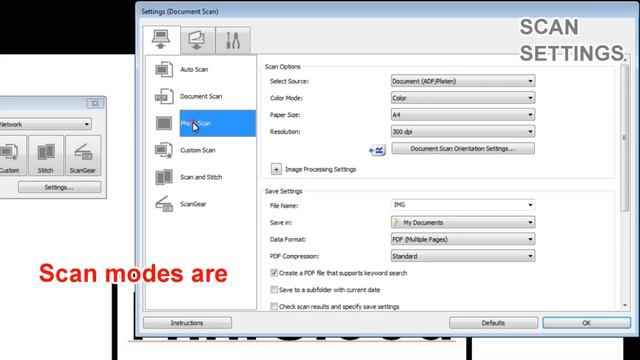
Task: Switch to the Scan from Operation Panel tab
Action: point(197,40)
